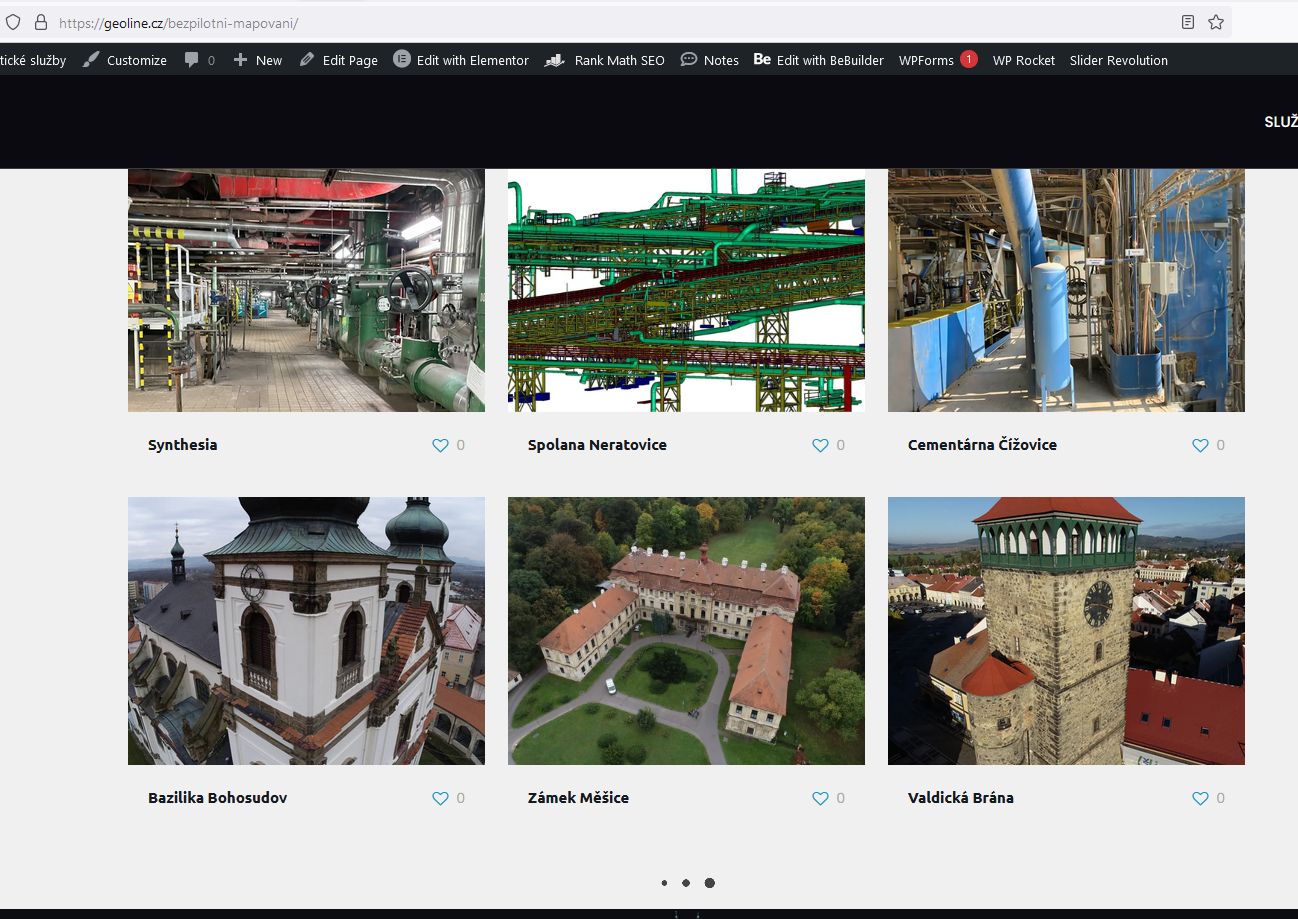1298x919 pixels.
Task: Open the Zámek Měšice title link
Action: click(x=578, y=798)
